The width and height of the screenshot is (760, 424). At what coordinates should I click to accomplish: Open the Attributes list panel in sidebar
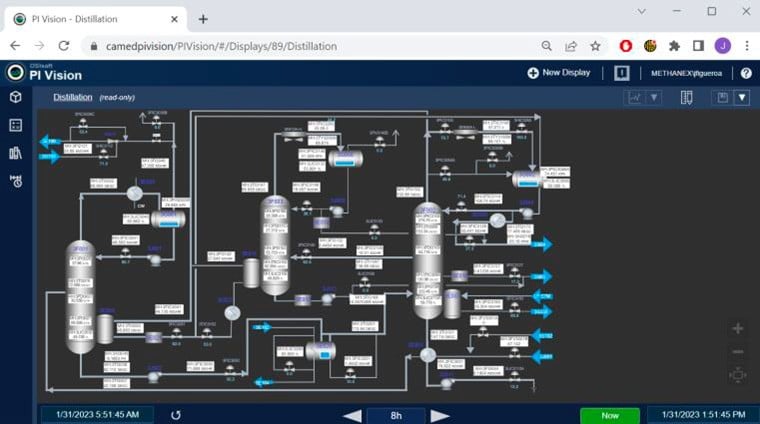(15, 125)
